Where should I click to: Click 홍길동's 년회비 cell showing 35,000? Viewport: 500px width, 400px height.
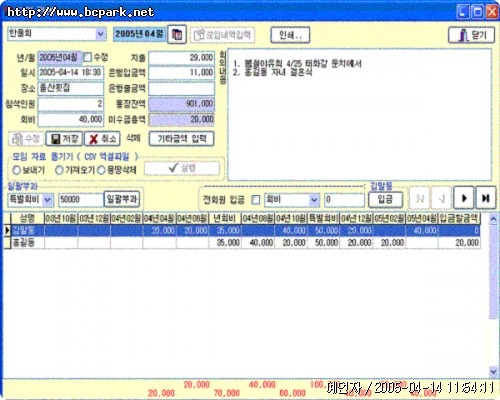tap(225, 242)
